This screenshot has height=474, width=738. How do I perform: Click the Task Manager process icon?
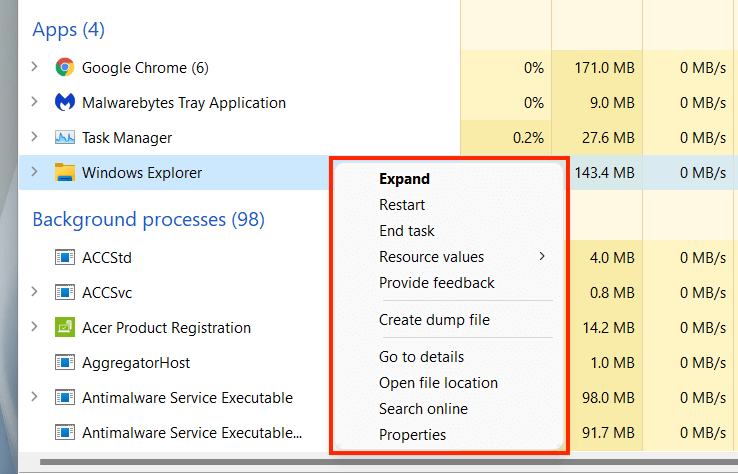pyautogui.click(x=65, y=138)
